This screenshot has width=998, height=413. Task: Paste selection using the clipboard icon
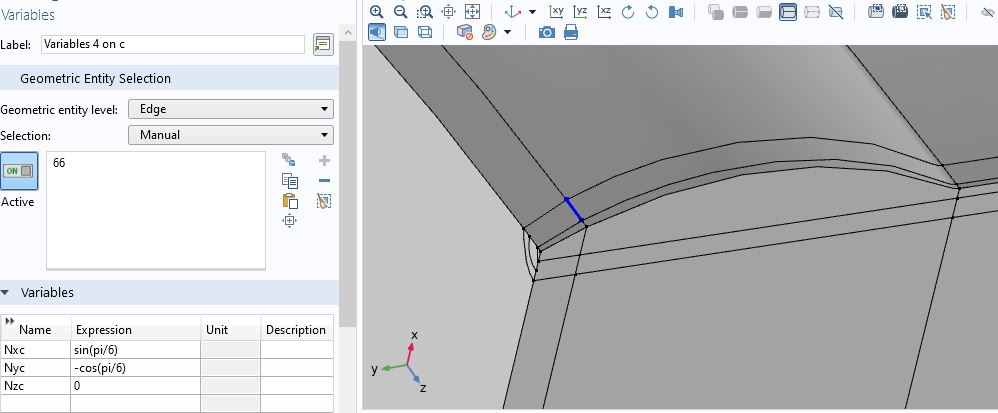(x=290, y=201)
